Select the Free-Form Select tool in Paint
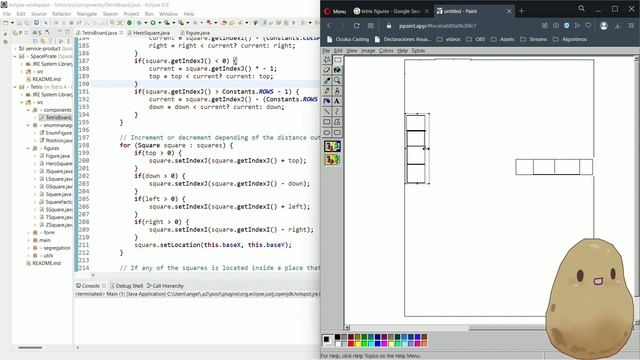 327,60
